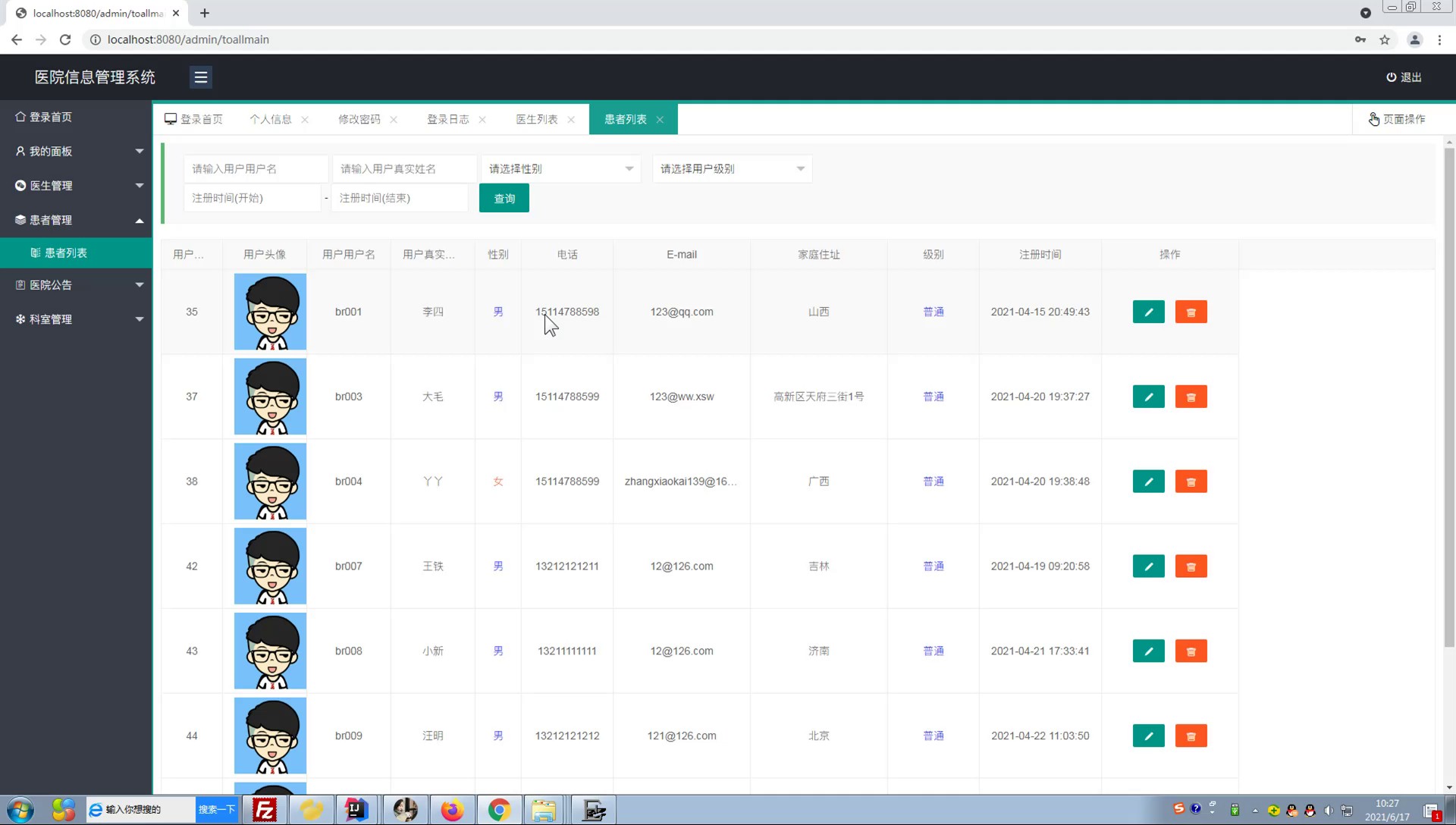Screen dimensions: 1456x825
Task: Click the 退出 logout link
Action: [x=1404, y=77]
